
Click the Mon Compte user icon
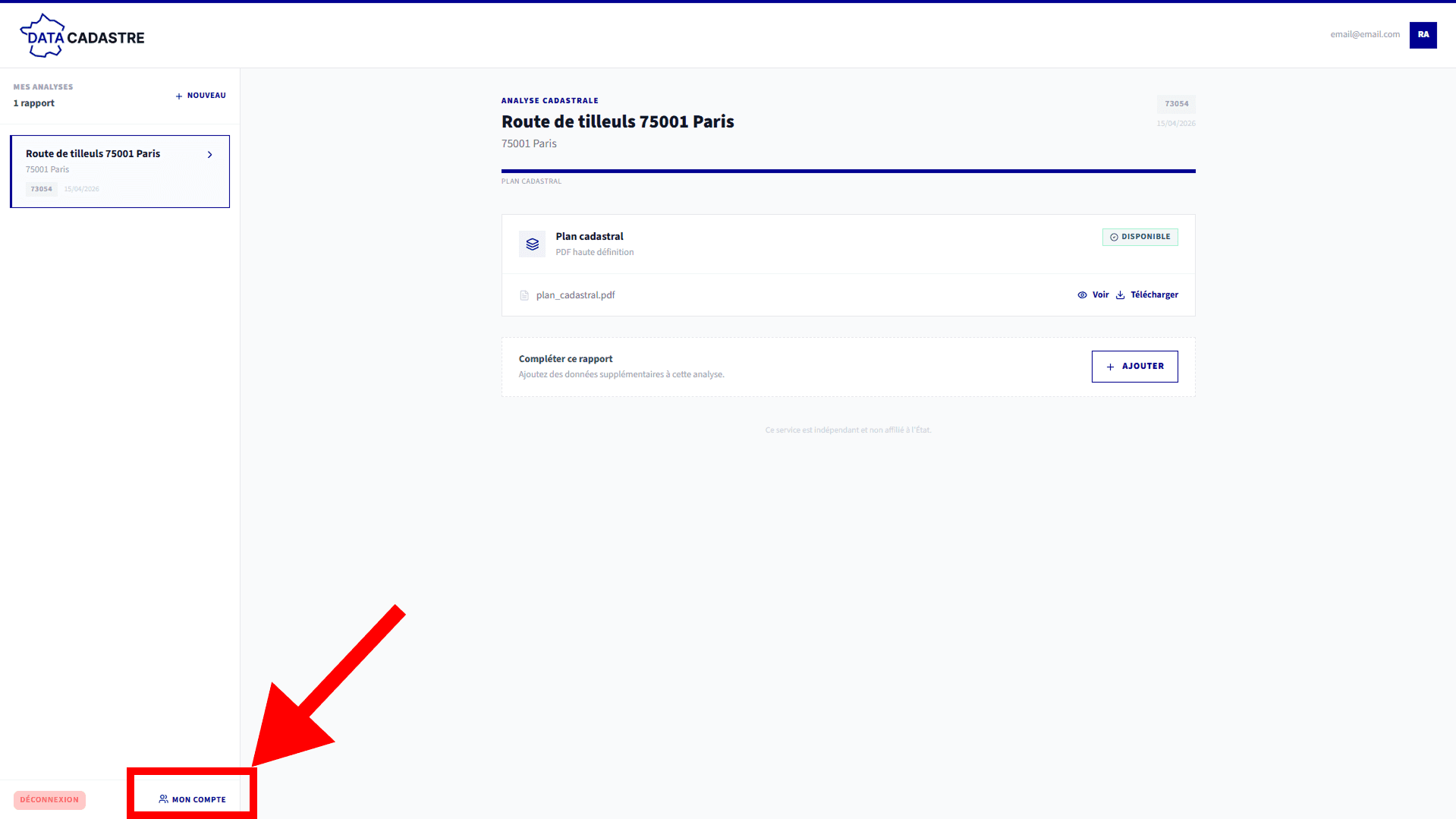[163, 799]
